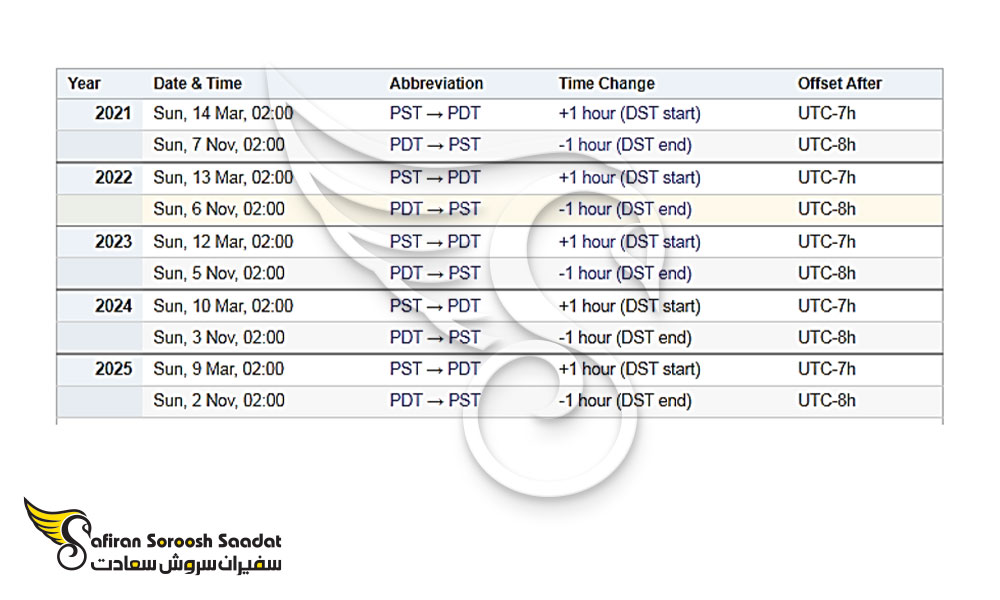
Task: Select the 2022 year cell
Action: click(x=114, y=177)
